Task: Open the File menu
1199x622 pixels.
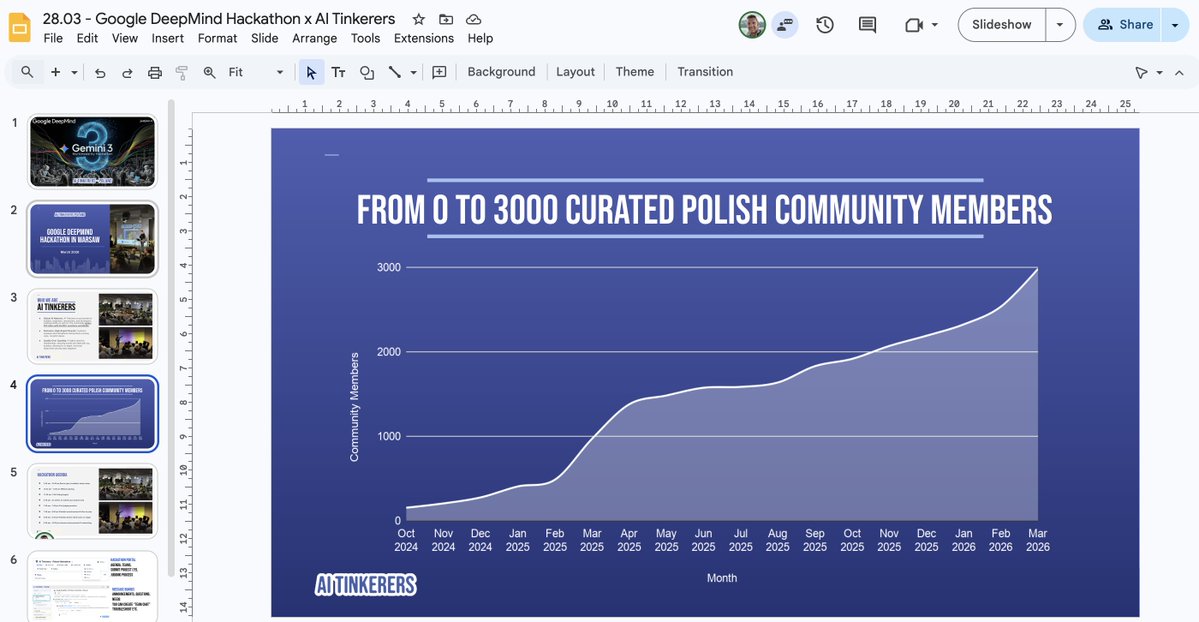Action: (53, 38)
